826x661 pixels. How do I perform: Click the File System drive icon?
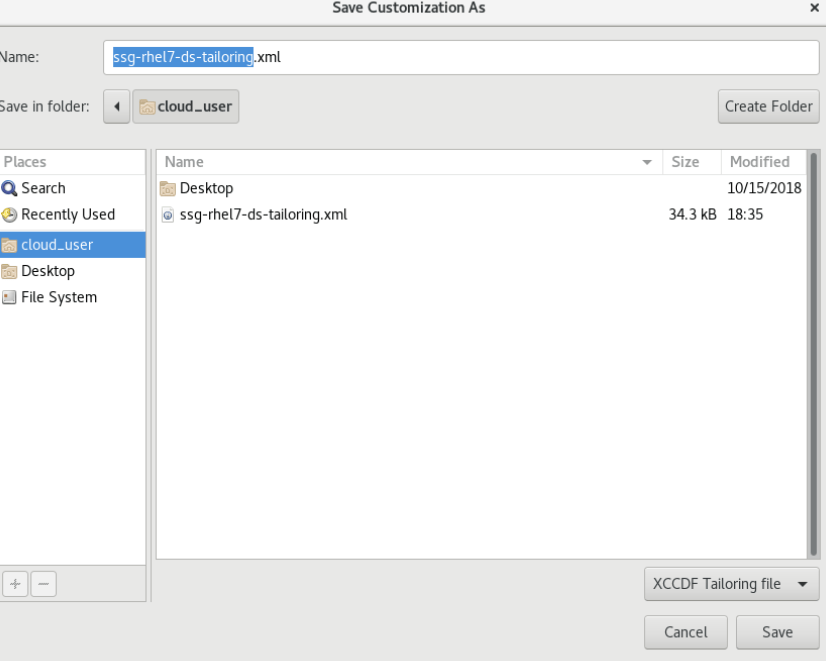pyautogui.click(x=9, y=297)
